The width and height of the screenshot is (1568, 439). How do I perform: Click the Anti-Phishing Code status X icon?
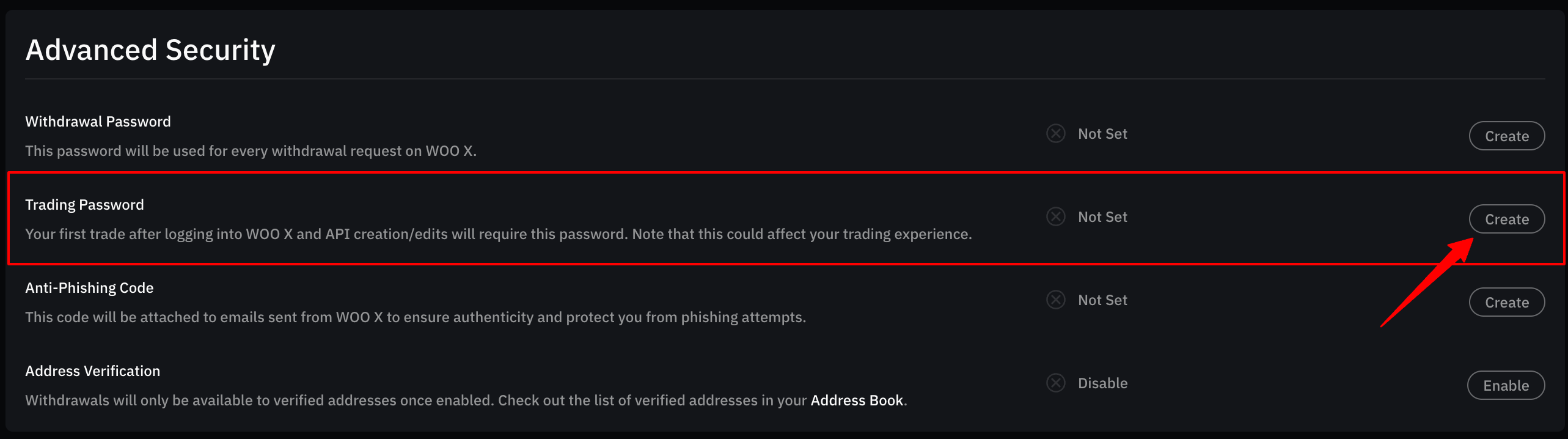(1055, 300)
